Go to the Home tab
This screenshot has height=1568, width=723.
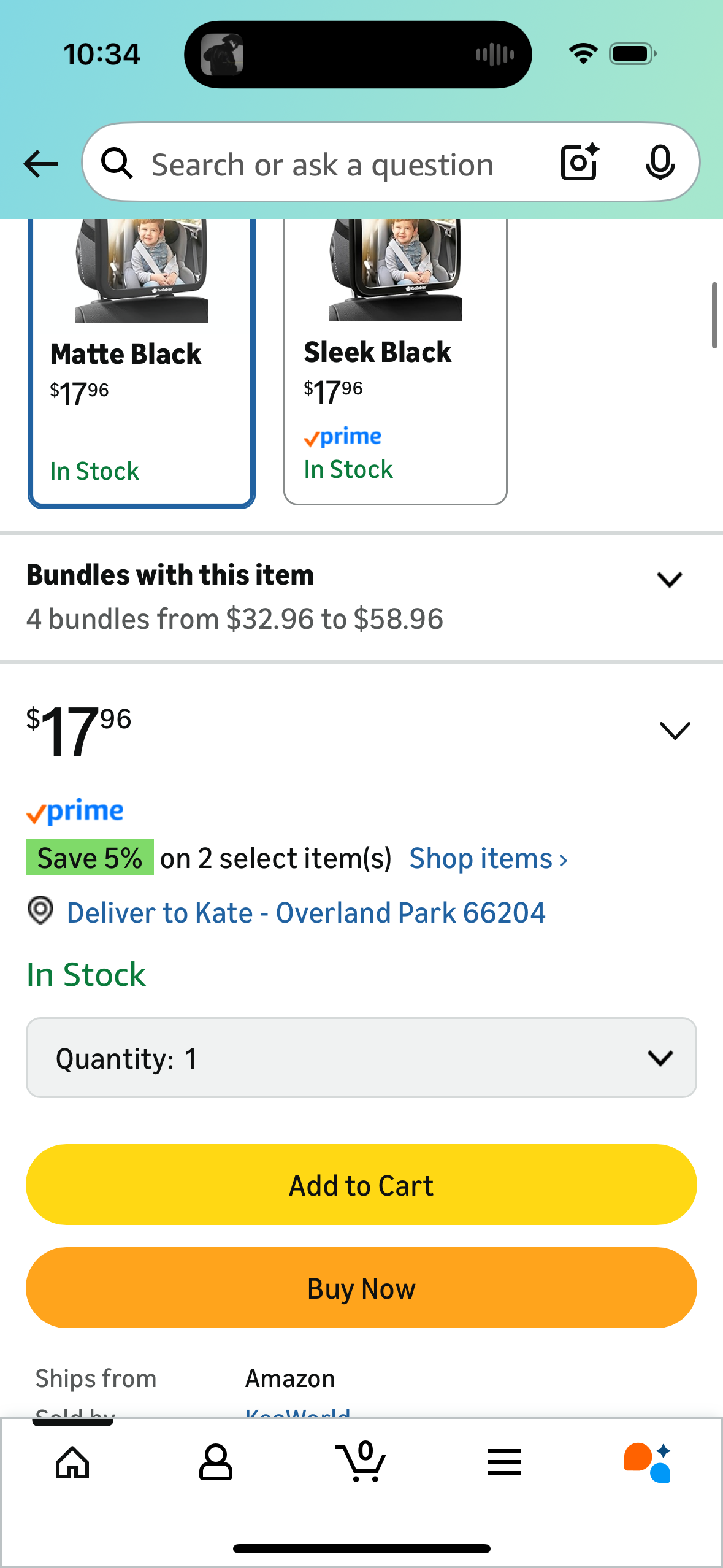point(72,1462)
